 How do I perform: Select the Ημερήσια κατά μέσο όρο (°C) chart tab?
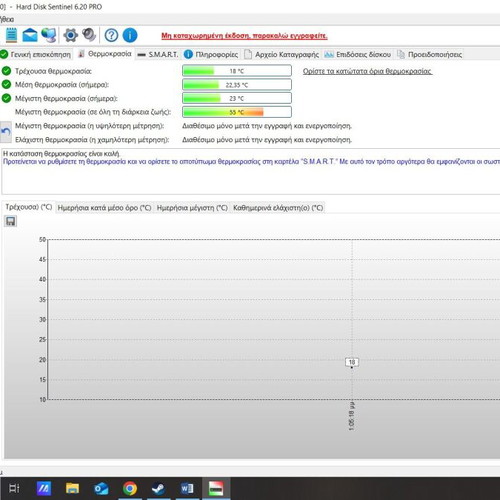(x=104, y=208)
